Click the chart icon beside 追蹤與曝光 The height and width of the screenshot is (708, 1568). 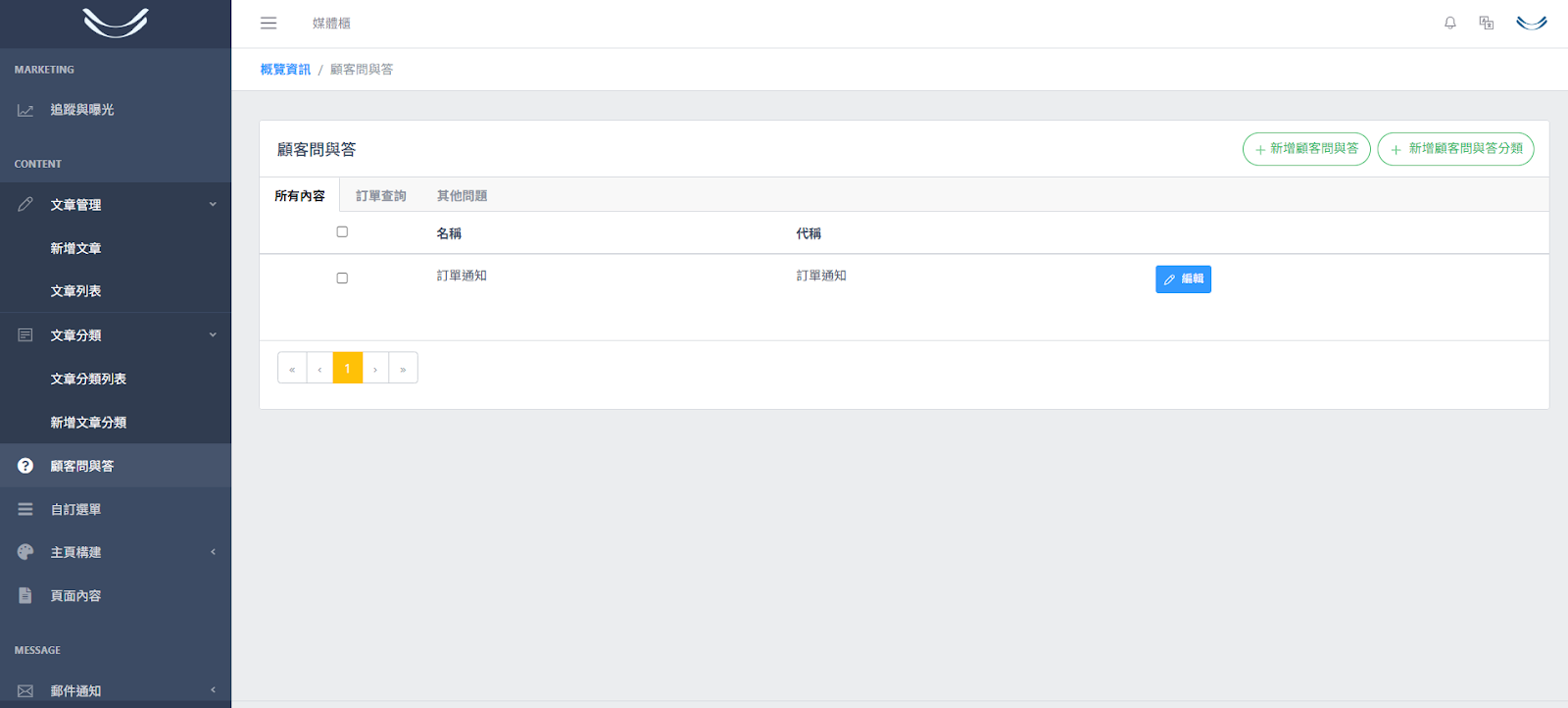tap(25, 111)
